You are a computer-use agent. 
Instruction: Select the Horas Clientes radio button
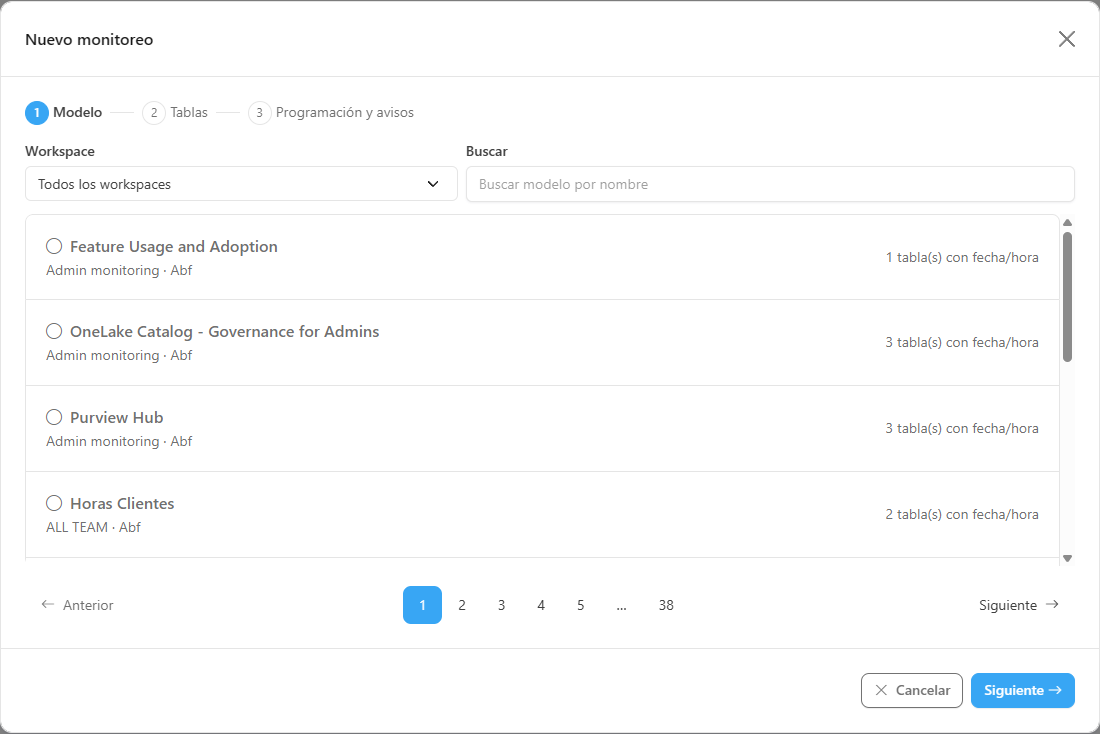54,503
